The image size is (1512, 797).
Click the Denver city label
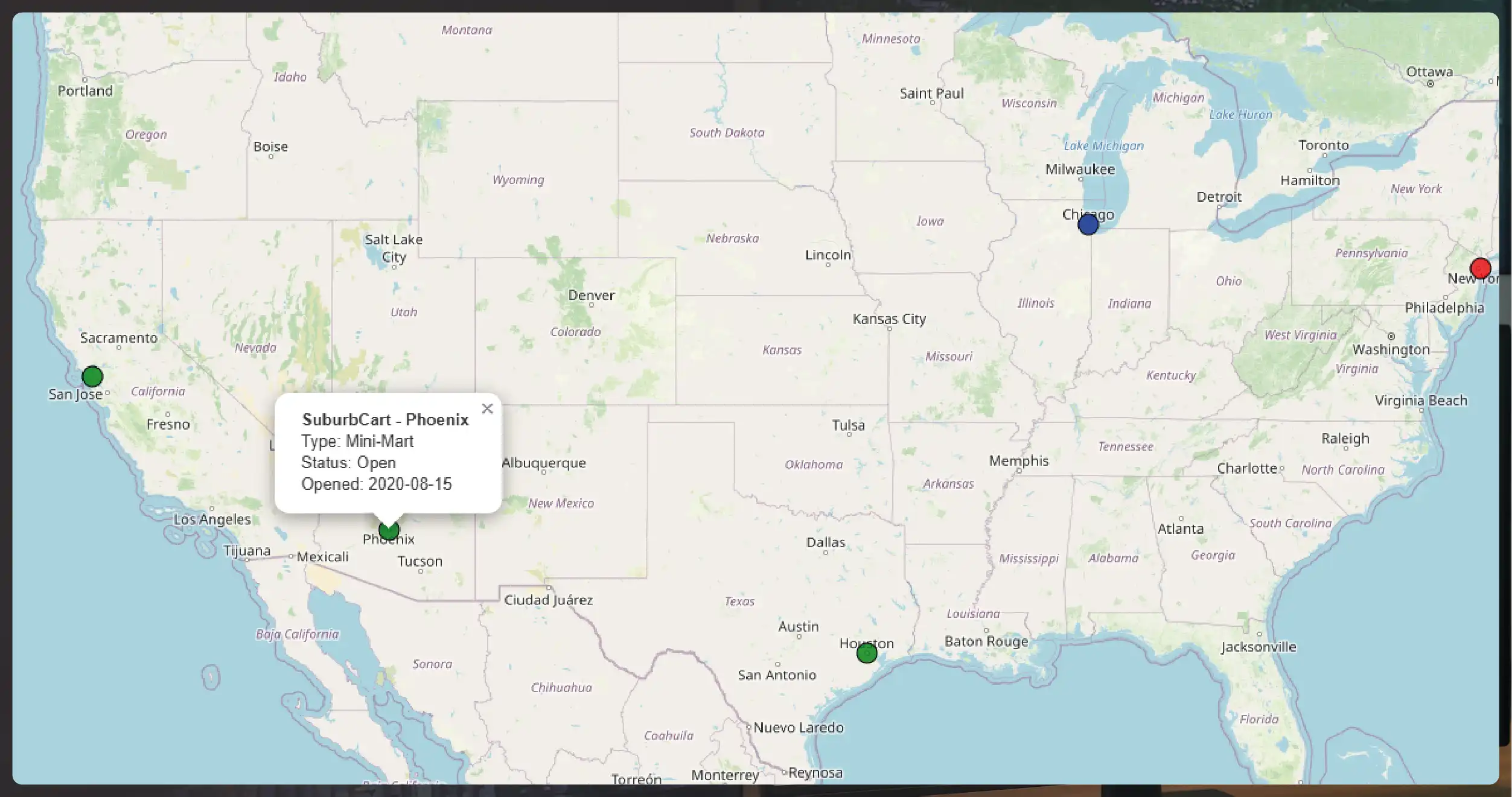tap(591, 296)
